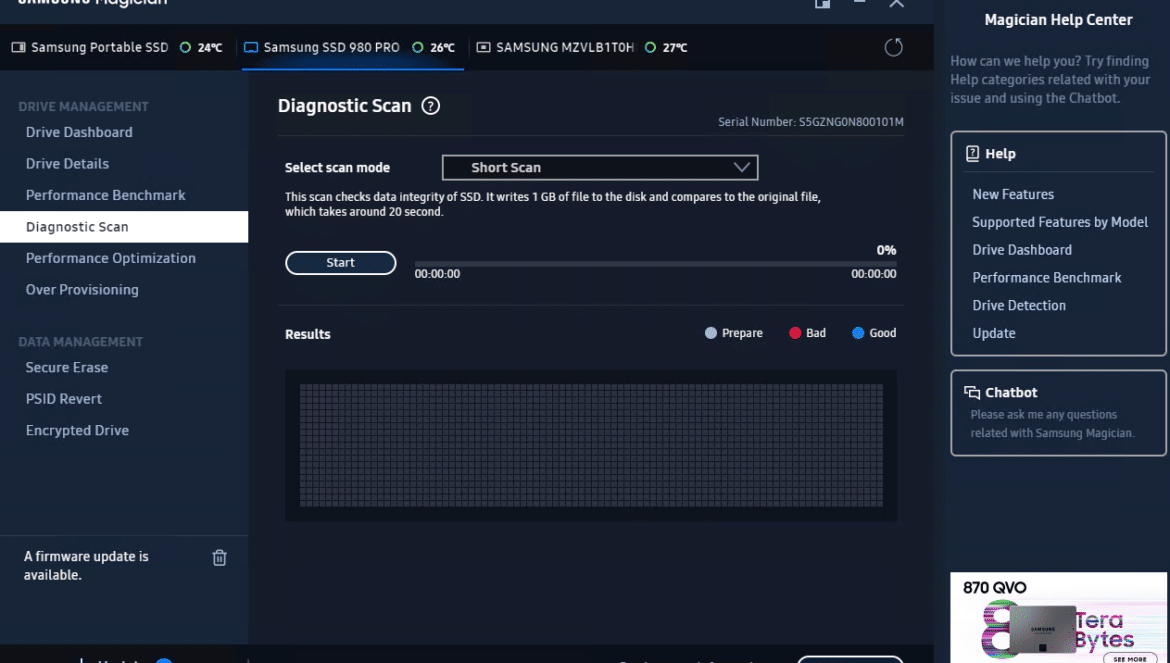Click the "Magician Help Center" title
Viewport: 1170px width, 663px height.
click(1058, 20)
